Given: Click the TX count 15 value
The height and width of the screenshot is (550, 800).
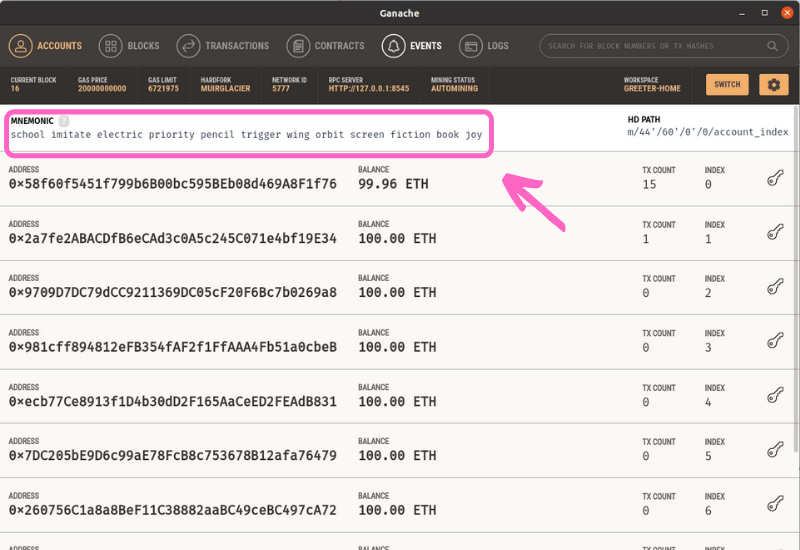Looking at the screenshot, I should (649, 184).
